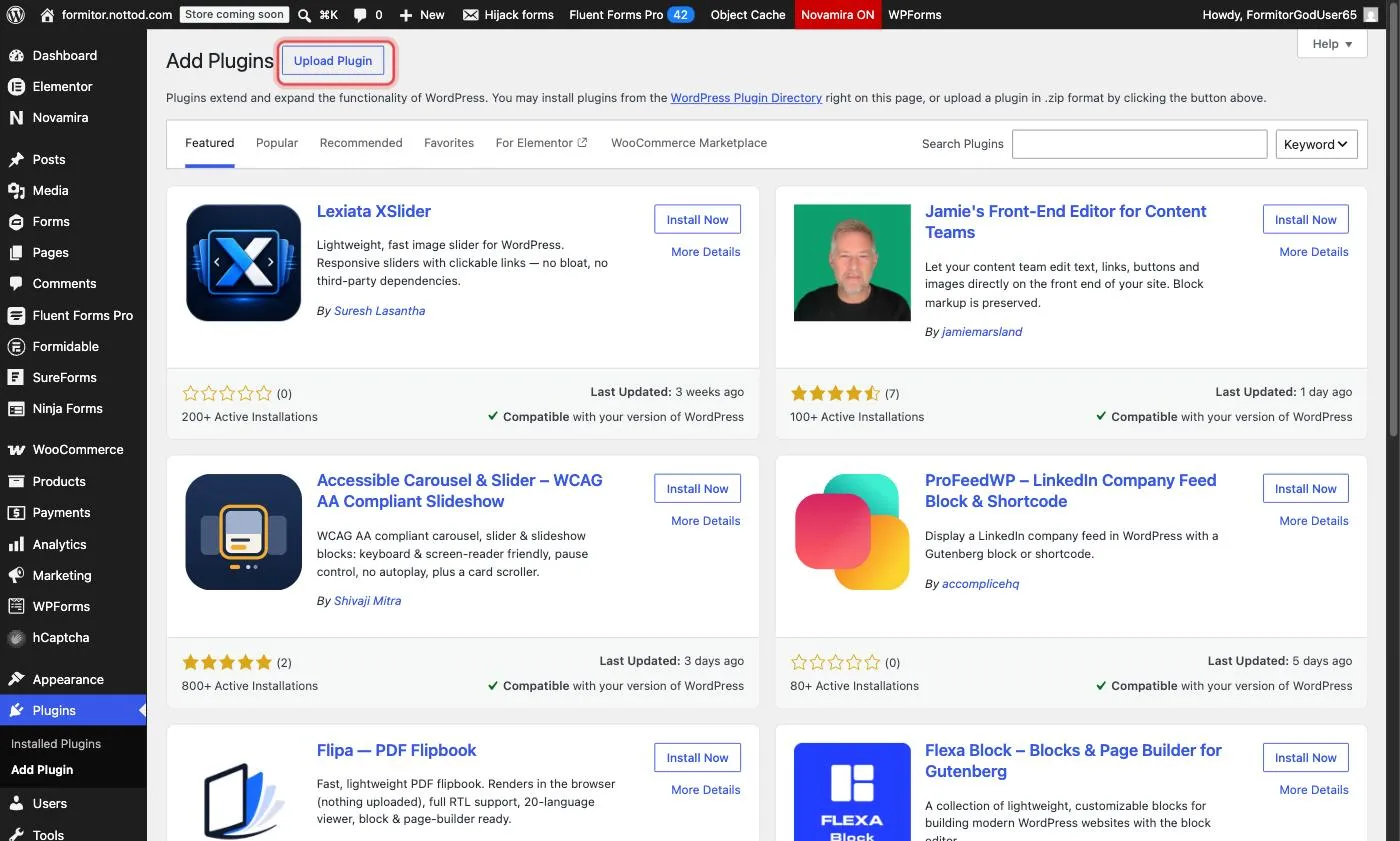1400x841 pixels.
Task: Click the WPForms icon in sidebar
Action: (x=16, y=606)
